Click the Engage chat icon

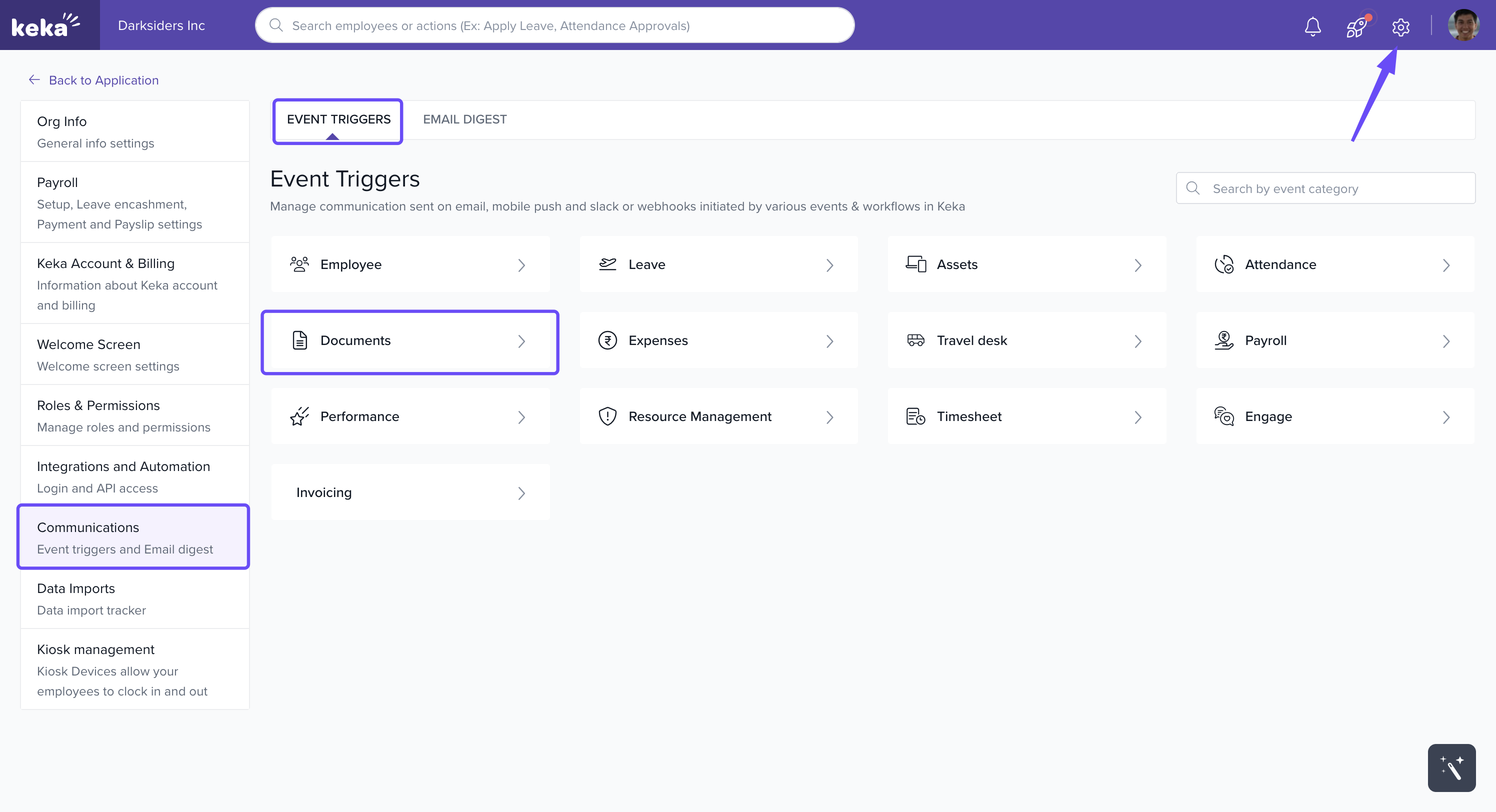coord(1223,416)
